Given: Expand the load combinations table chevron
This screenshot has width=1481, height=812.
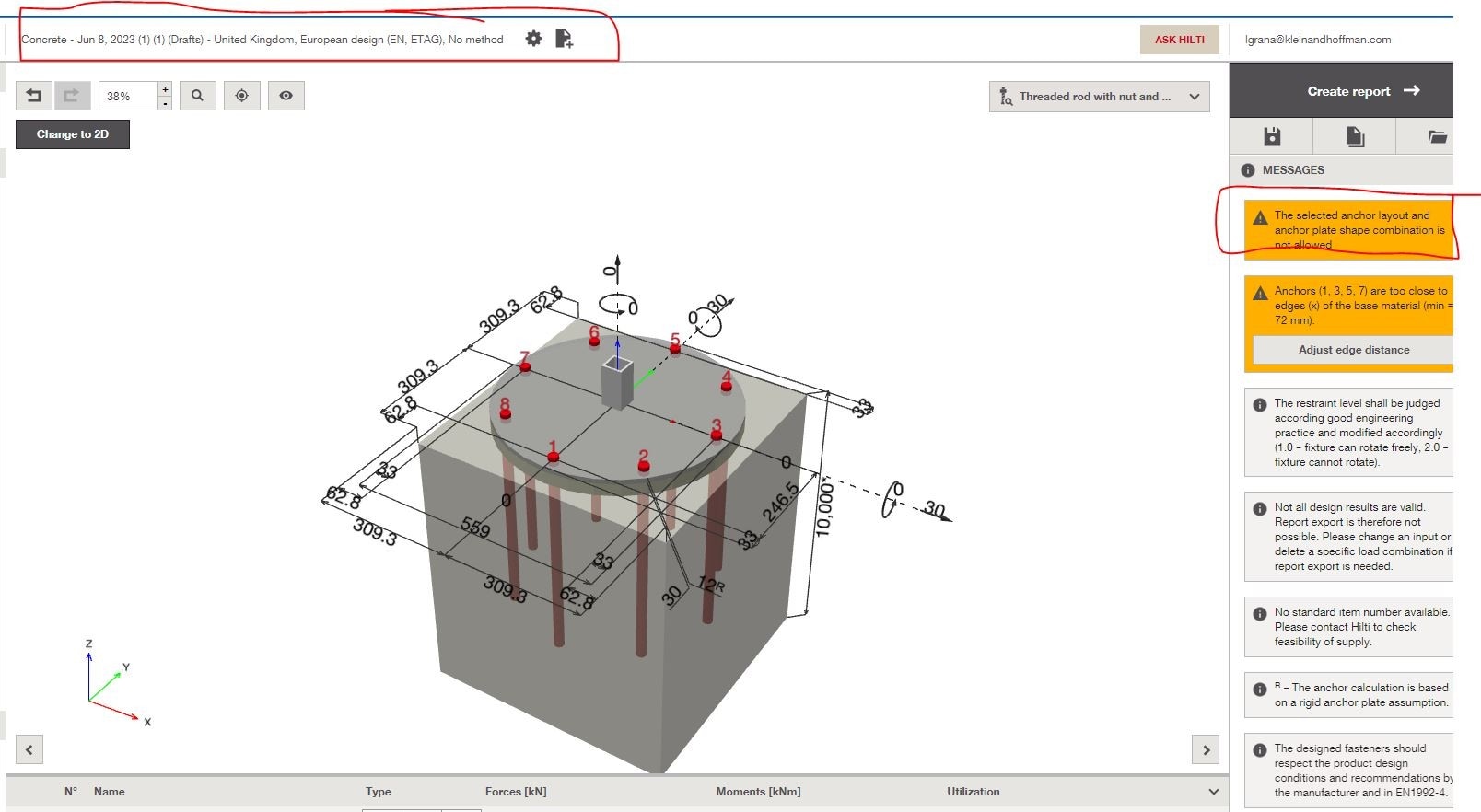Looking at the screenshot, I should click(1213, 792).
